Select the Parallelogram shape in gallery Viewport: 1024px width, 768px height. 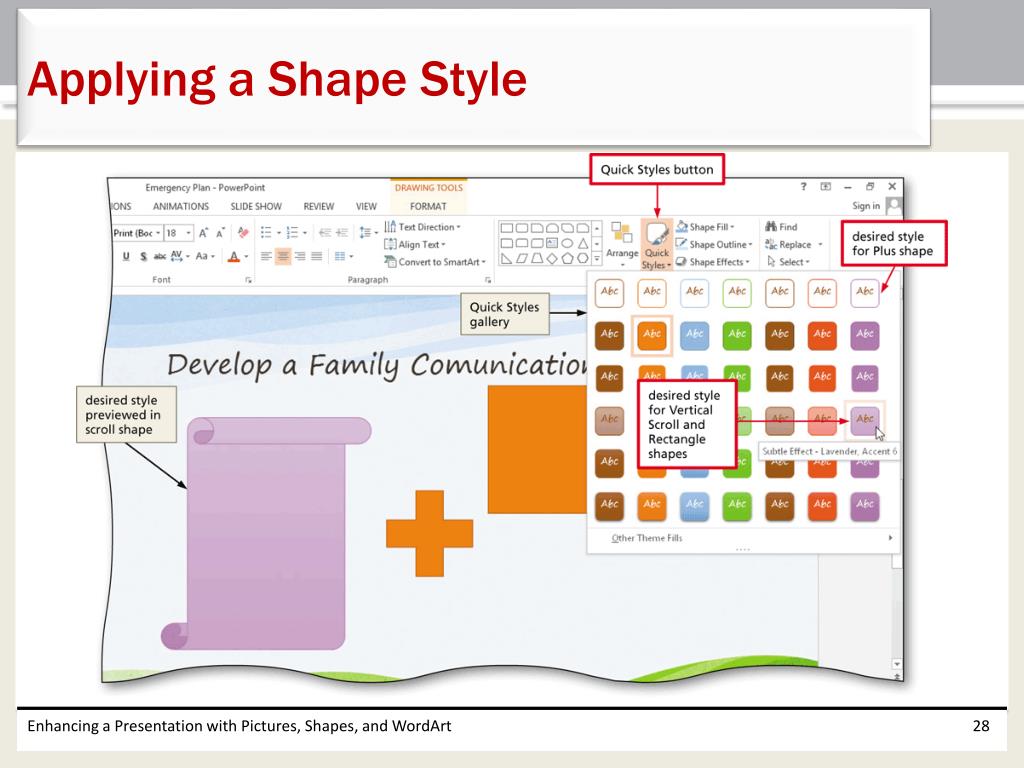(x=521, y=259)
